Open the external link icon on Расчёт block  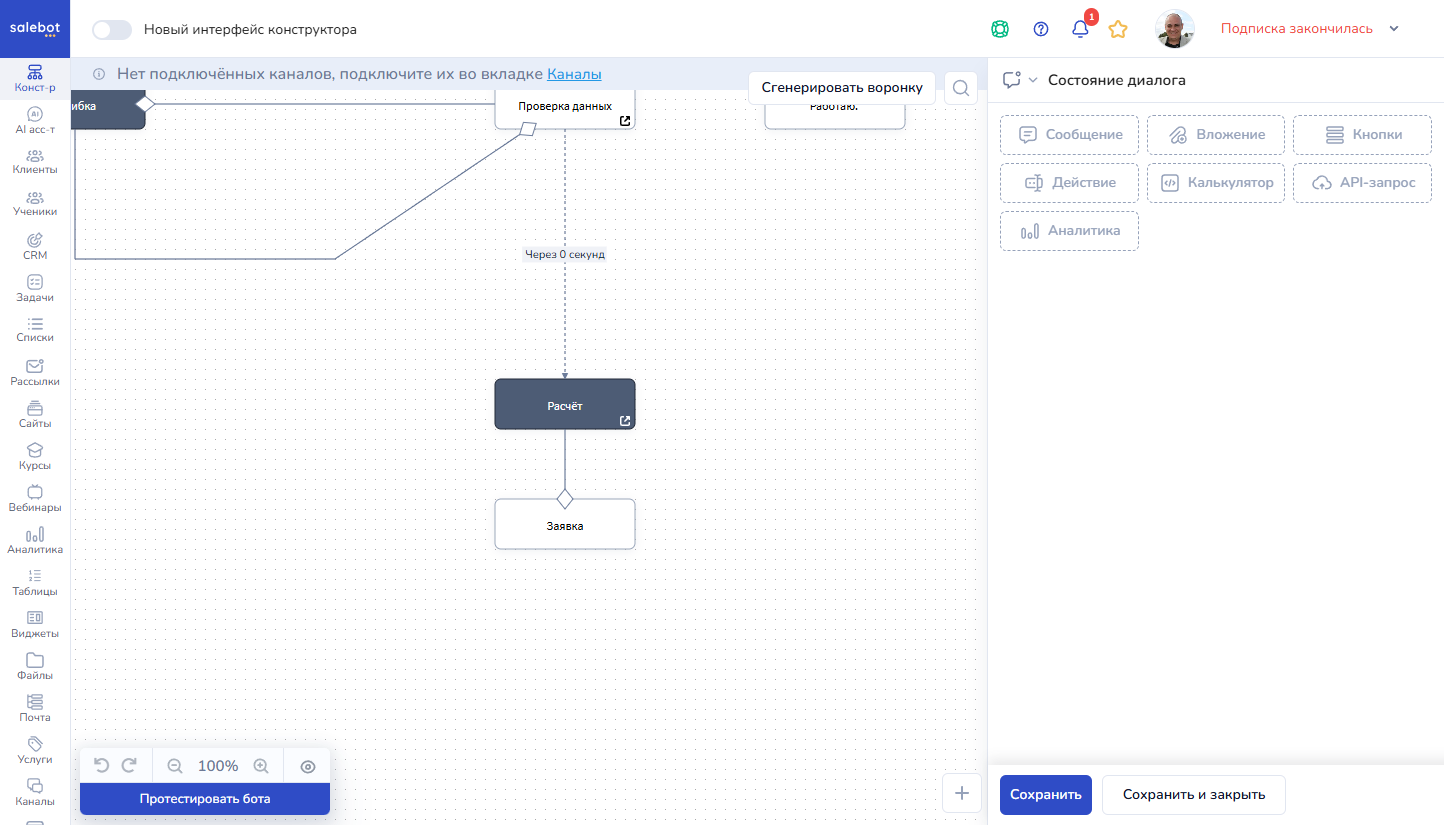625,421
